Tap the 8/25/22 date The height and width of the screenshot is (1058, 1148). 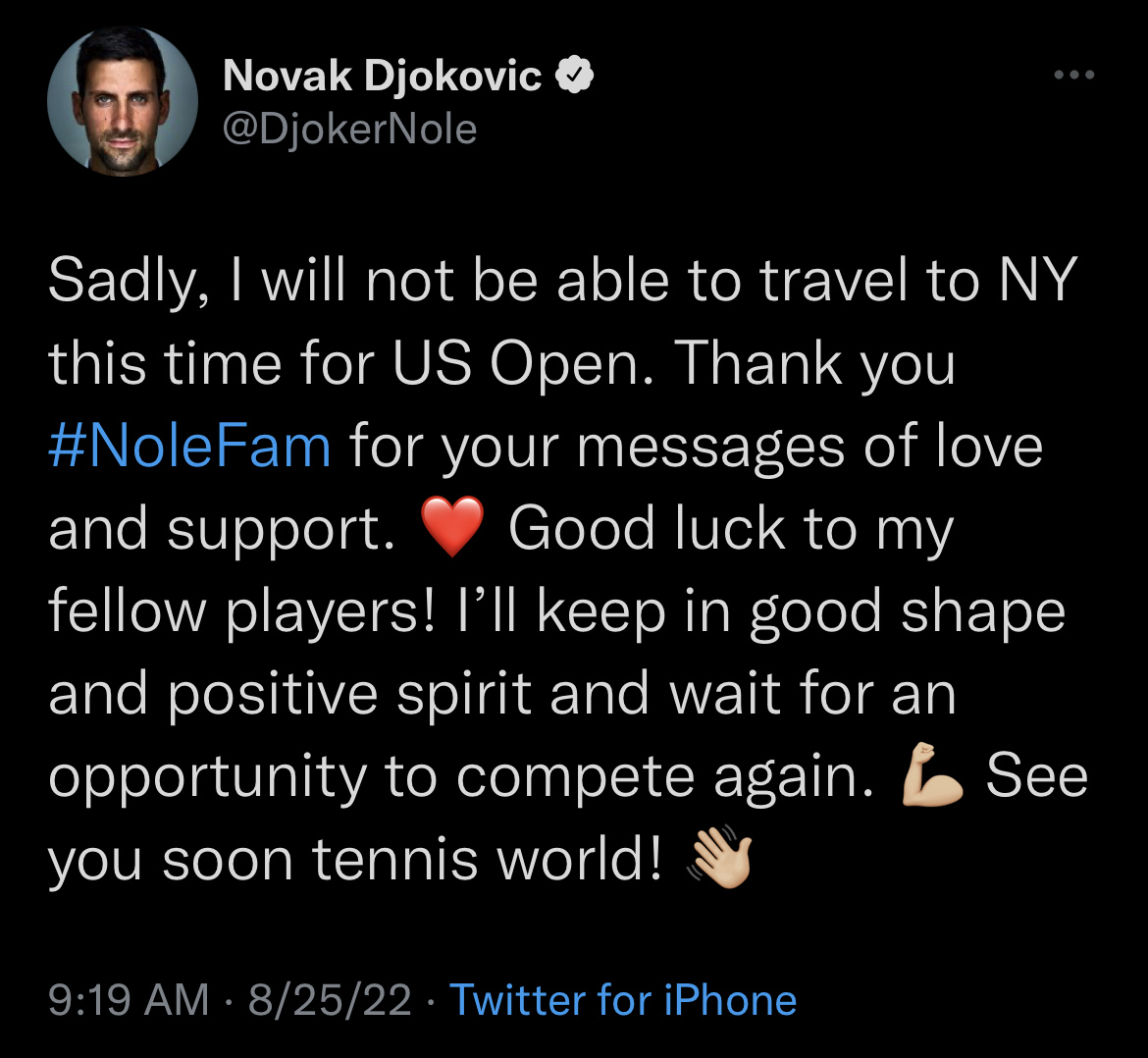tap(330, 1000)
